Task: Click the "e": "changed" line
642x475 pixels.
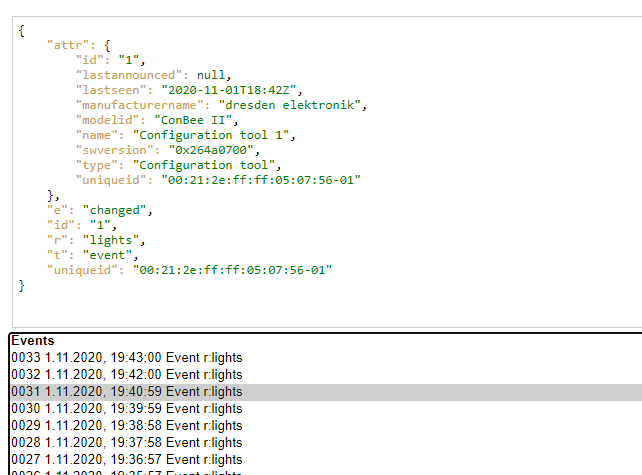Action: (x=99, y=210)
